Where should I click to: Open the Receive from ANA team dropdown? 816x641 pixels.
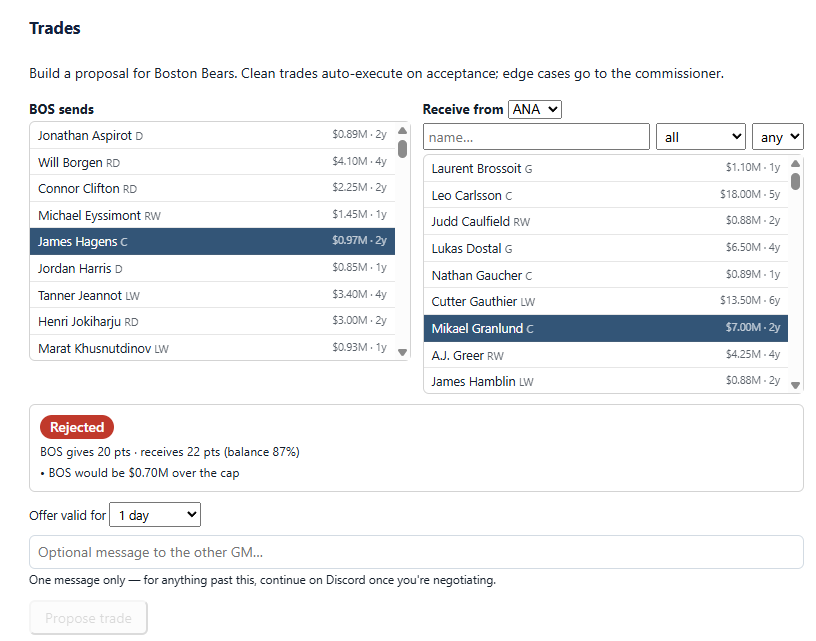[x=534, y=109]
